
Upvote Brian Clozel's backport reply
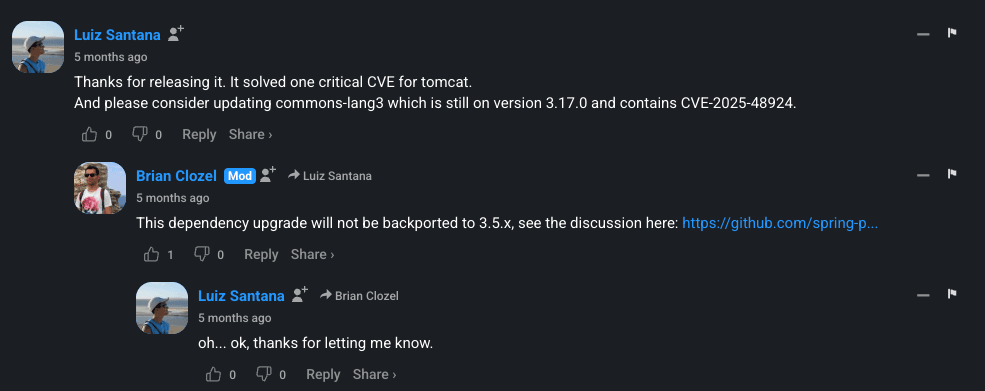coord(151,255)
